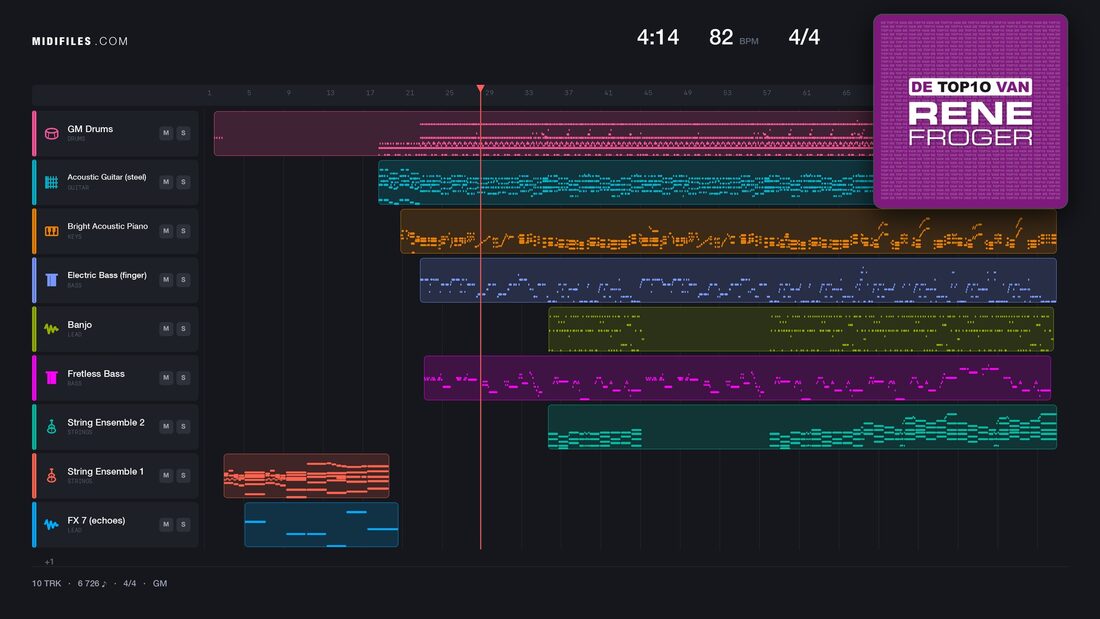Click the String Ensemble 1 icon
The width and height of the screenshot is (1100, 619).
click(x=51, y=476)
